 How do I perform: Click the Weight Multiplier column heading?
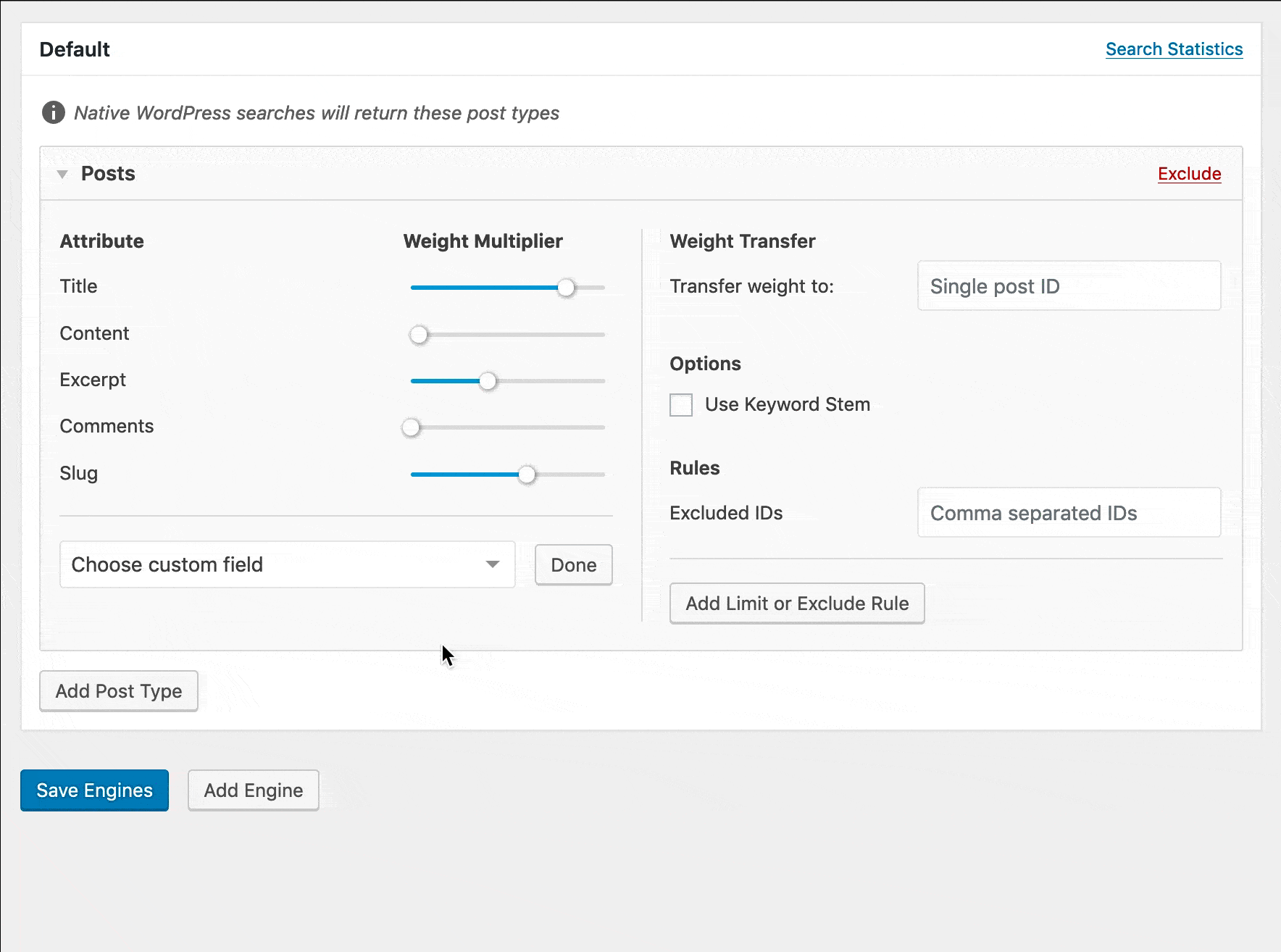[x=483, y=241]
